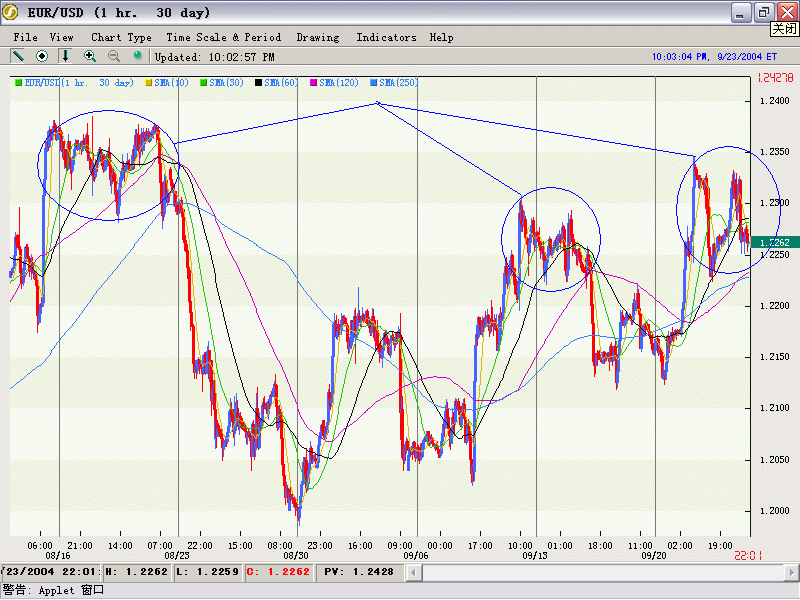
Task: Click the greyed-out zoom out magnifier
Action: (x=114, y=56)
